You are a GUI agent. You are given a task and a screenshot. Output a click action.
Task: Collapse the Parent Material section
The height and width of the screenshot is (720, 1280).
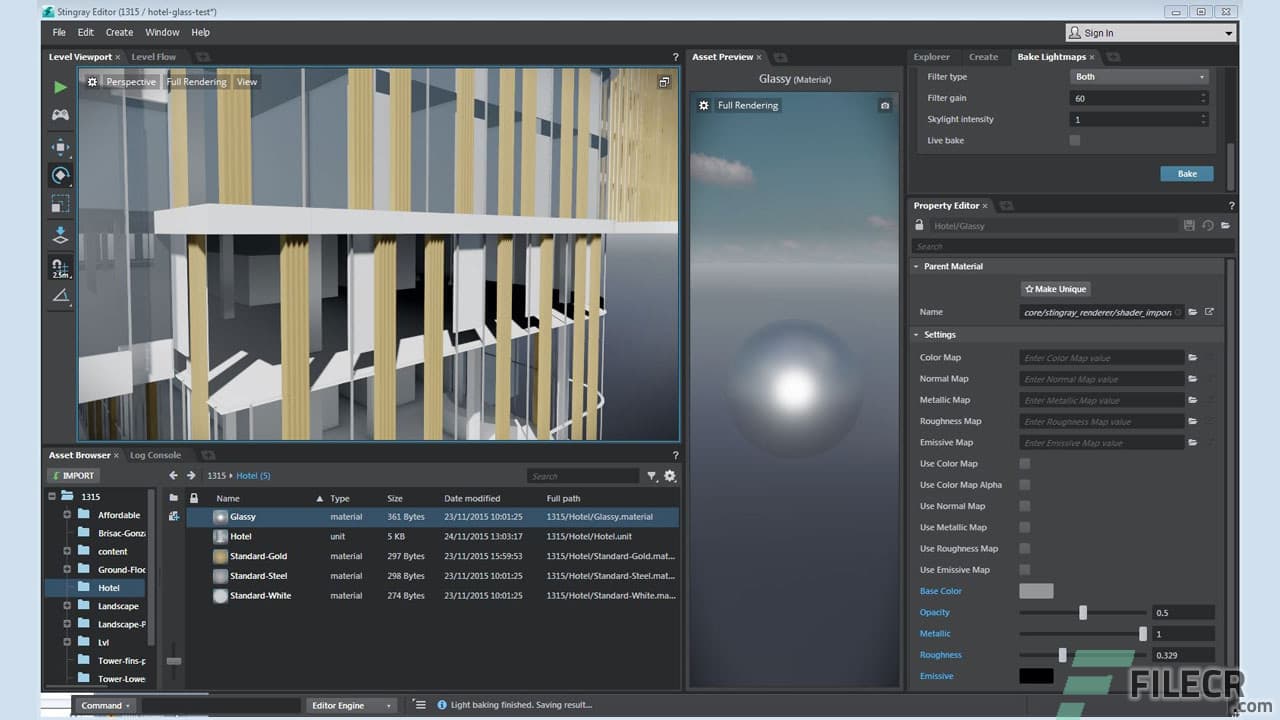point(917,266)
